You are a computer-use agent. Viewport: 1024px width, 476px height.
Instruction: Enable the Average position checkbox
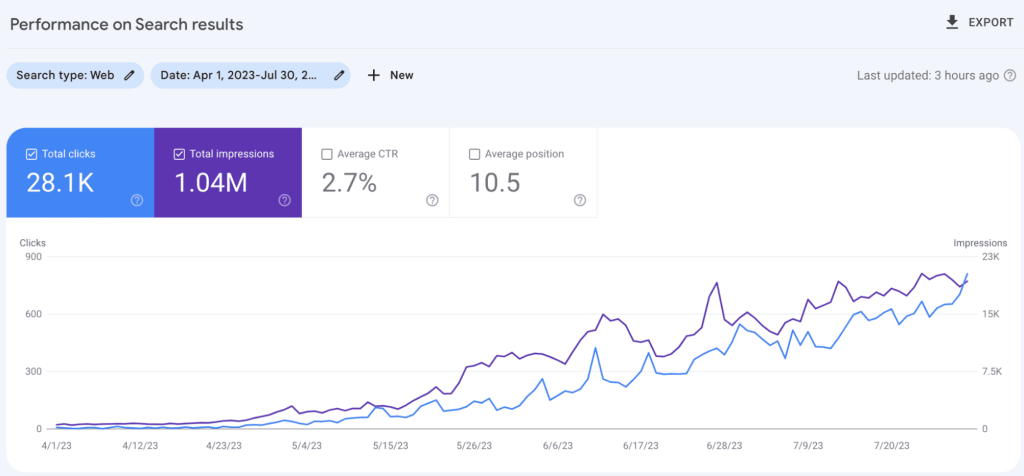click(x=475, y=154)
